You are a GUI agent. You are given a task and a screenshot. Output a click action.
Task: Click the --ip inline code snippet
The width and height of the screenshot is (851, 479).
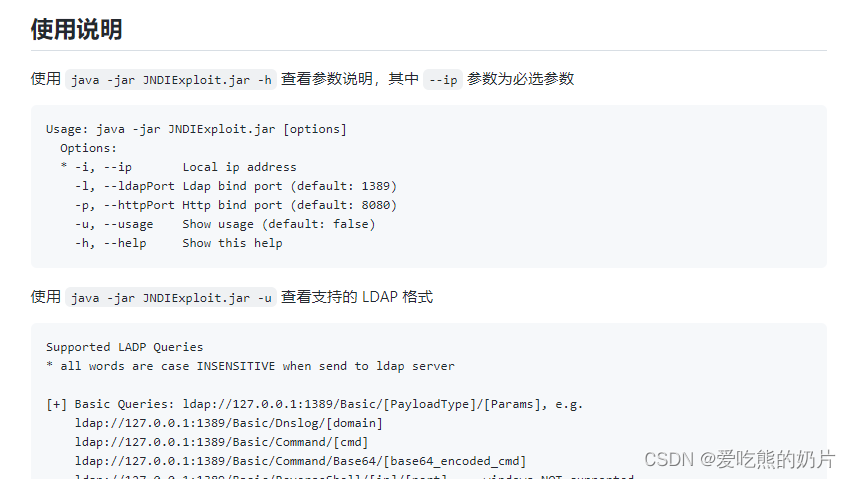click(443, 80)
